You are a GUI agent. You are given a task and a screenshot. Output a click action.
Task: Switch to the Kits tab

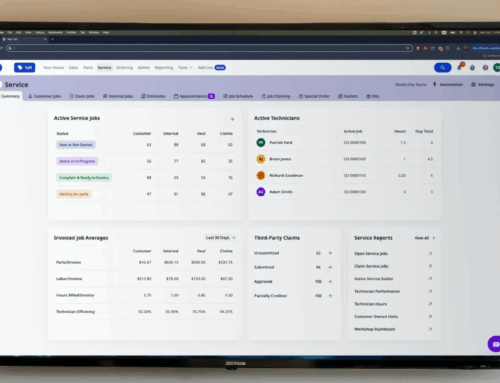(373, 96)
